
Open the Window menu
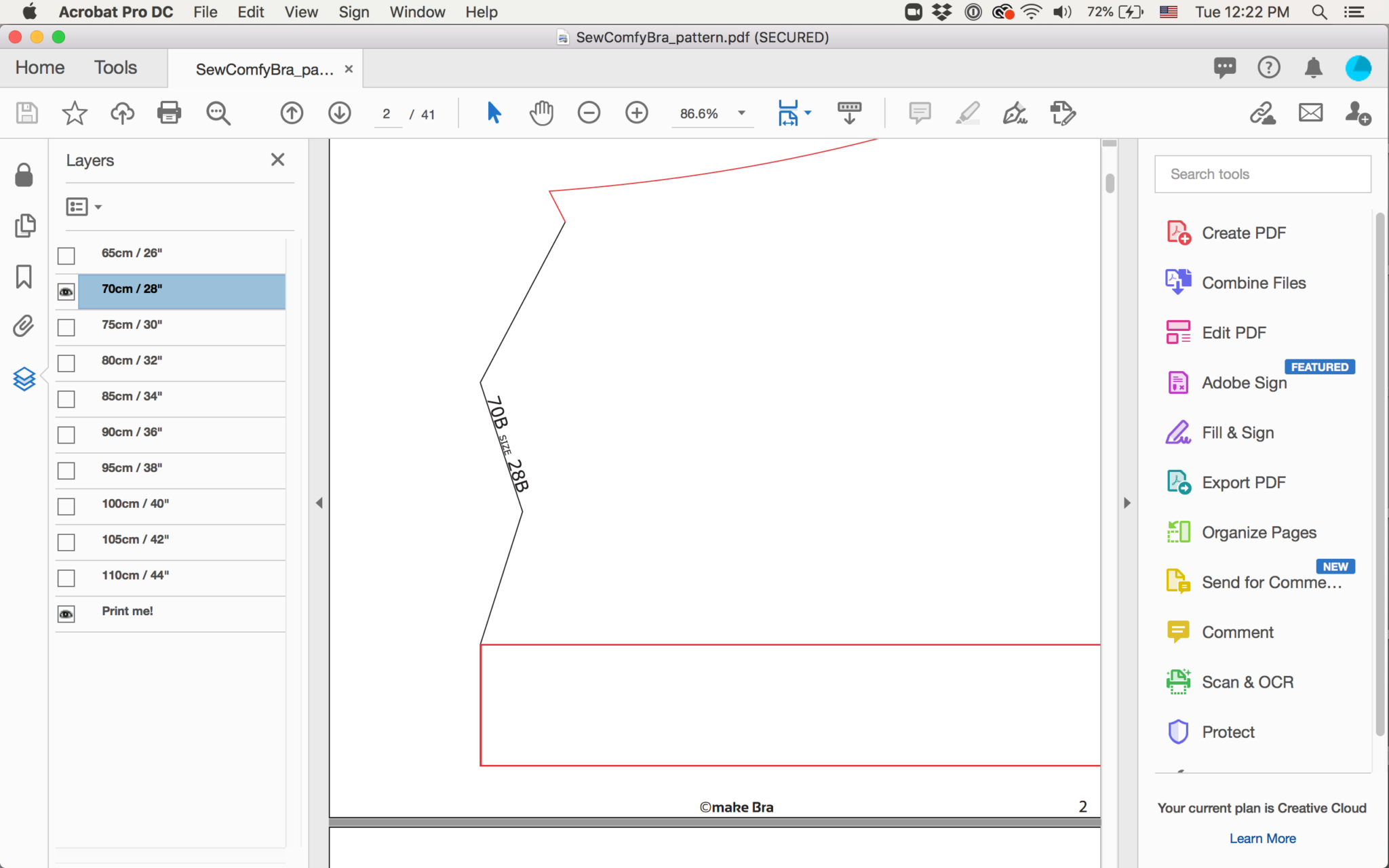tap(417, 12)
